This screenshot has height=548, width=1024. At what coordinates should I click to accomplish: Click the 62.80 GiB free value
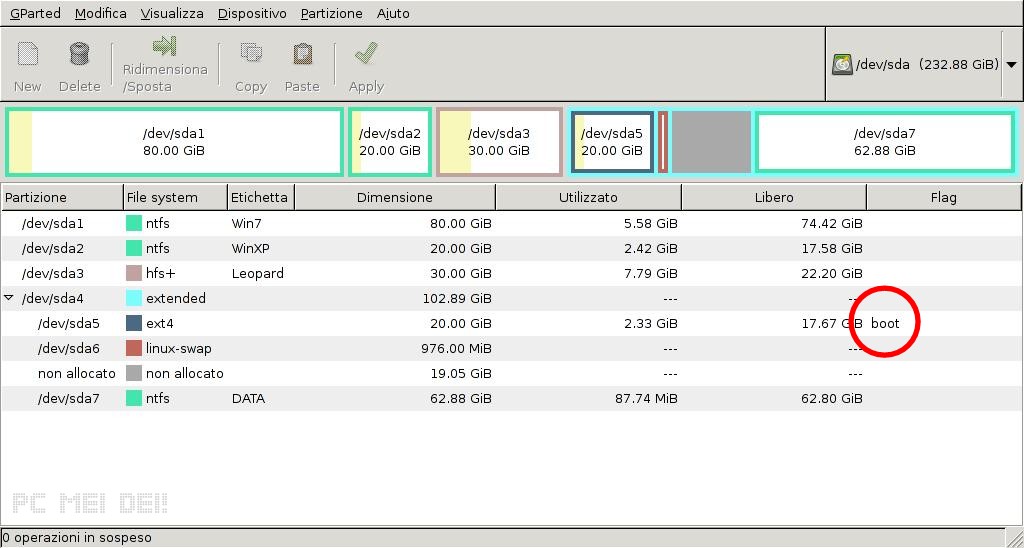[x=832, y=398]
